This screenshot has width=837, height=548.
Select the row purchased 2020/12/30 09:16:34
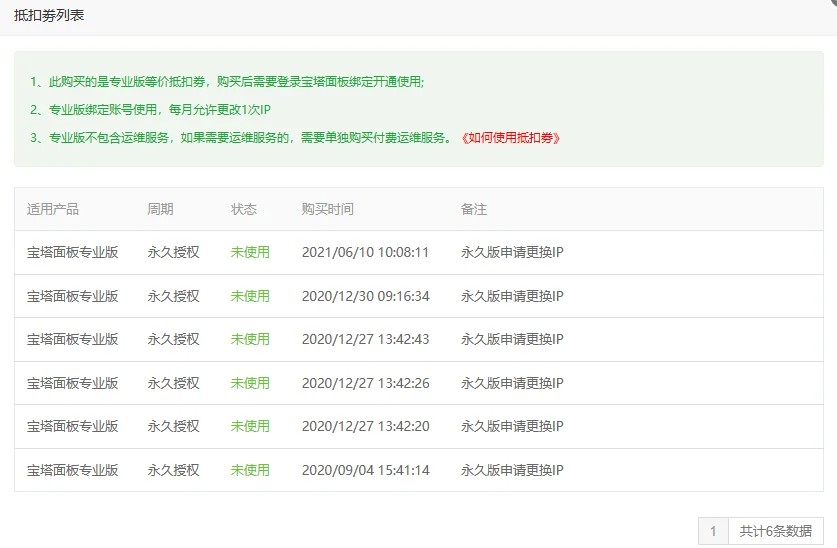click(365, 296)
